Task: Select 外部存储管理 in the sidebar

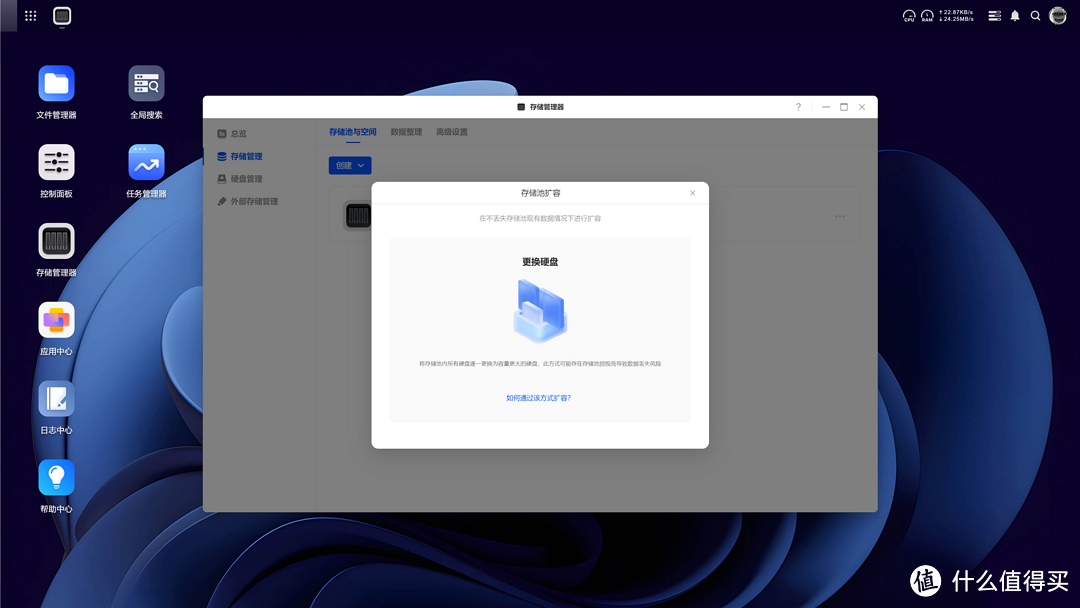Action: [x=247, y=202]
